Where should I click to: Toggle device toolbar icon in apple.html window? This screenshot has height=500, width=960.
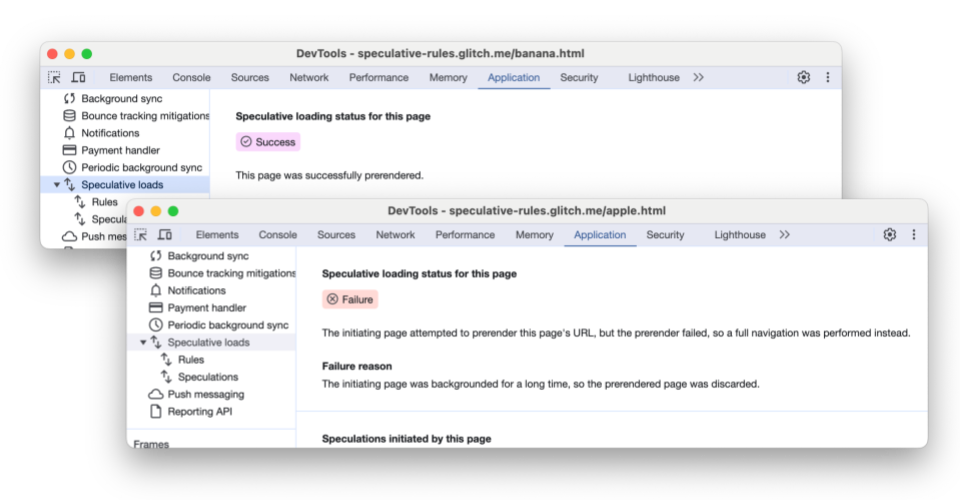164,235
